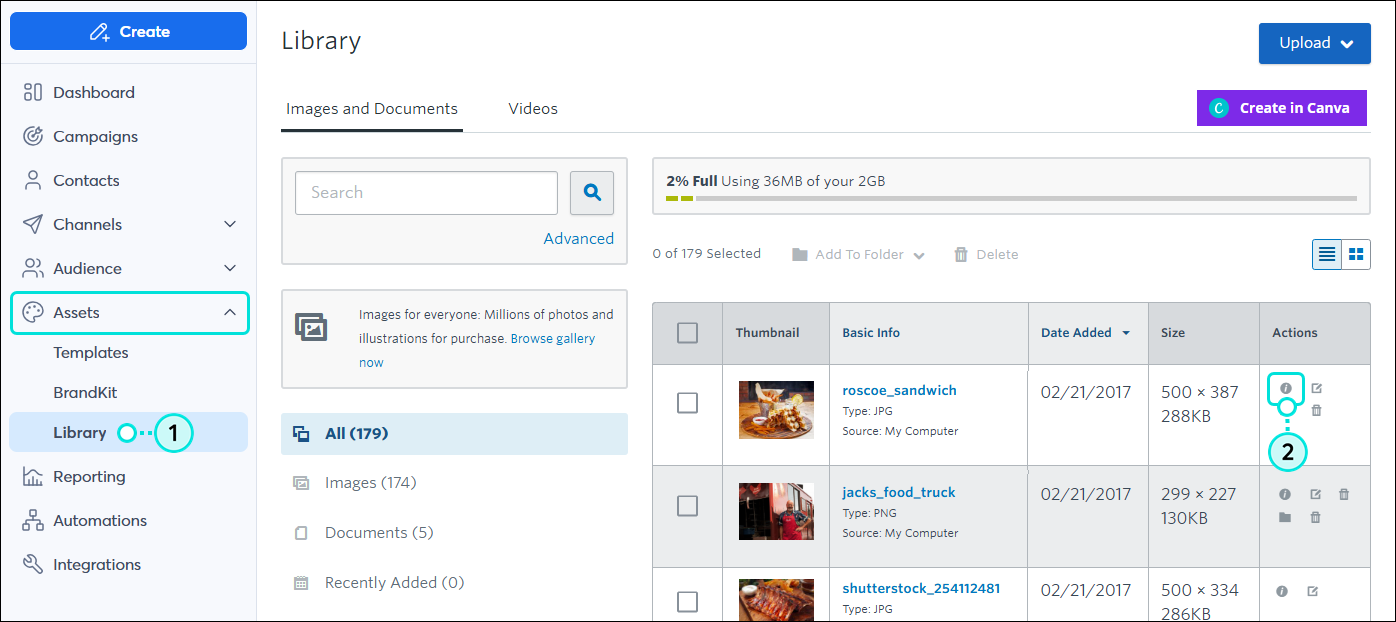Switch to grid view layout

1356,254
